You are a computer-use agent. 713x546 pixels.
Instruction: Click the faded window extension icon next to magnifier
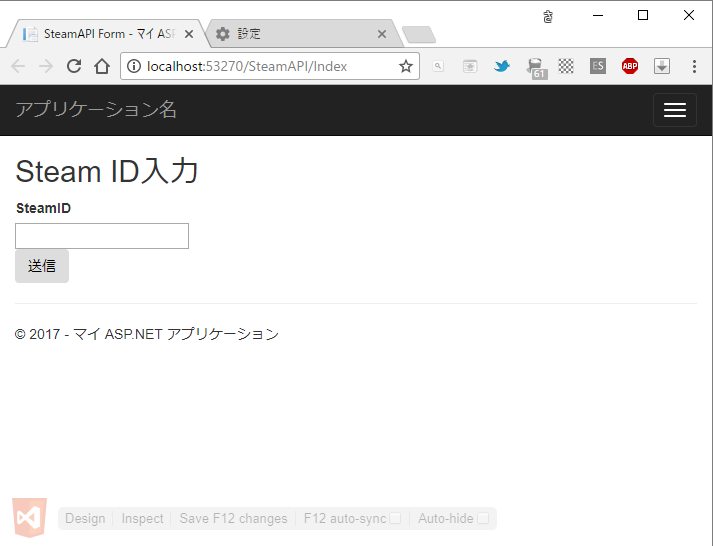pos(470,67)
